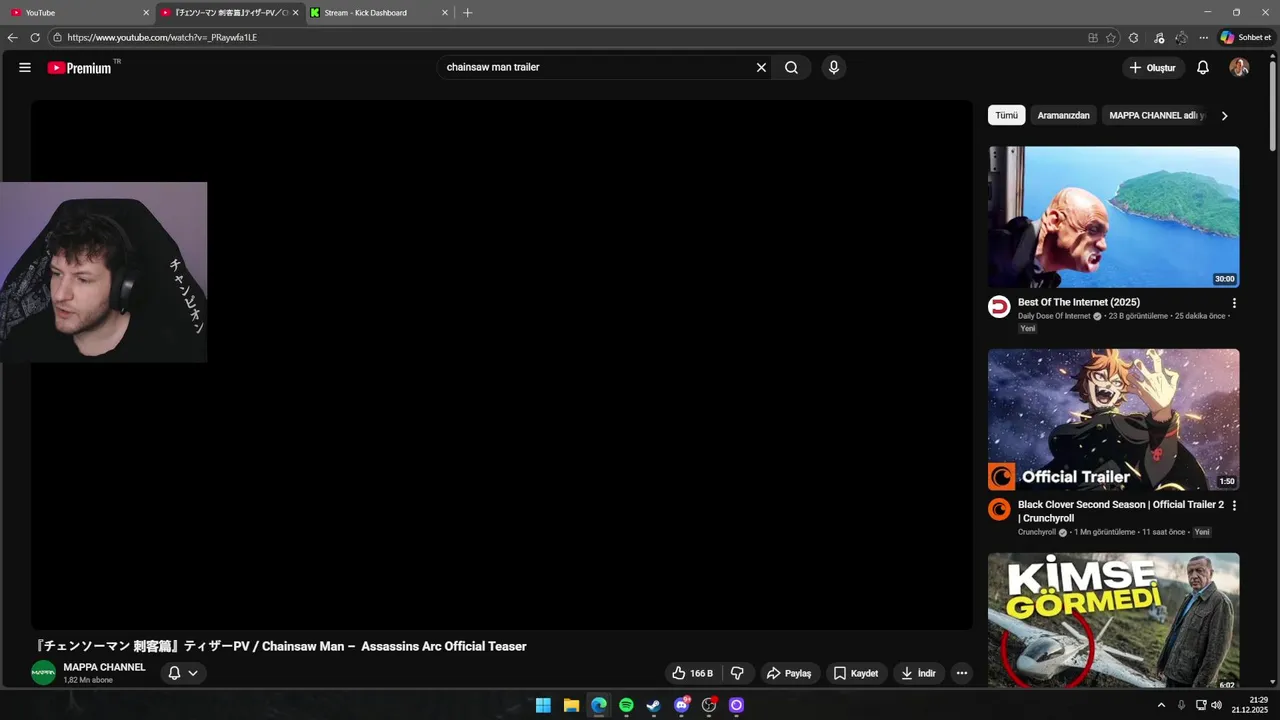Open the browser extensions puzzle icon
The width and height of the screenshot is (1280, 720).
[x=1133, y=37]
